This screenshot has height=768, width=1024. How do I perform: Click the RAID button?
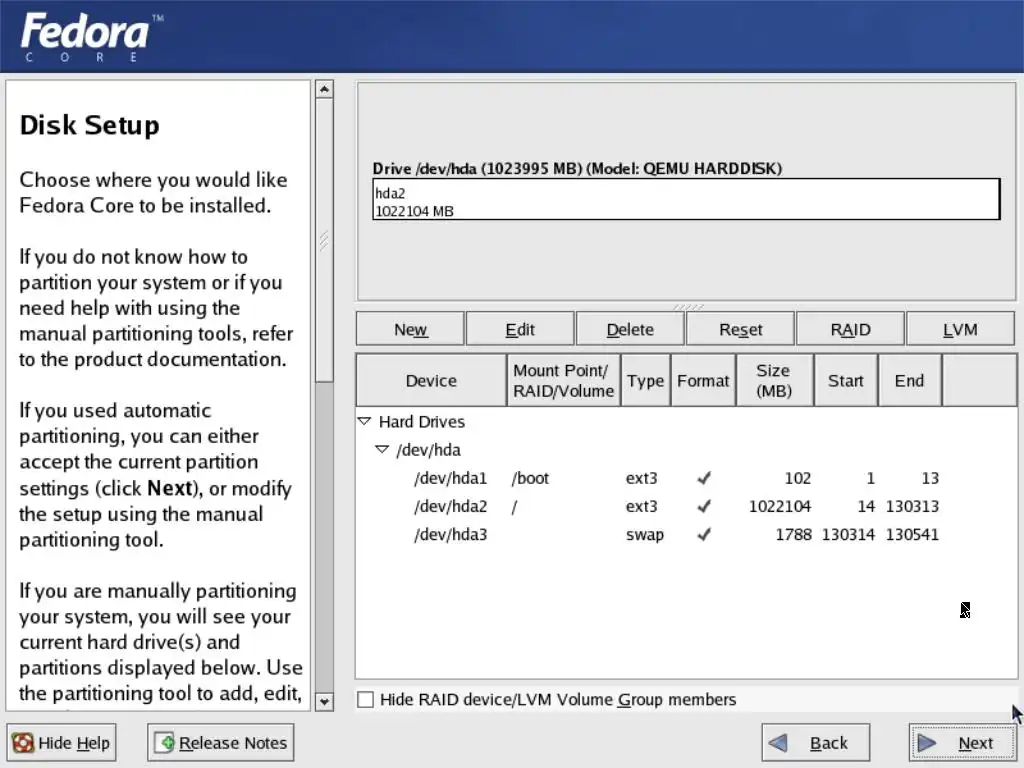click(x=850, y=329)
